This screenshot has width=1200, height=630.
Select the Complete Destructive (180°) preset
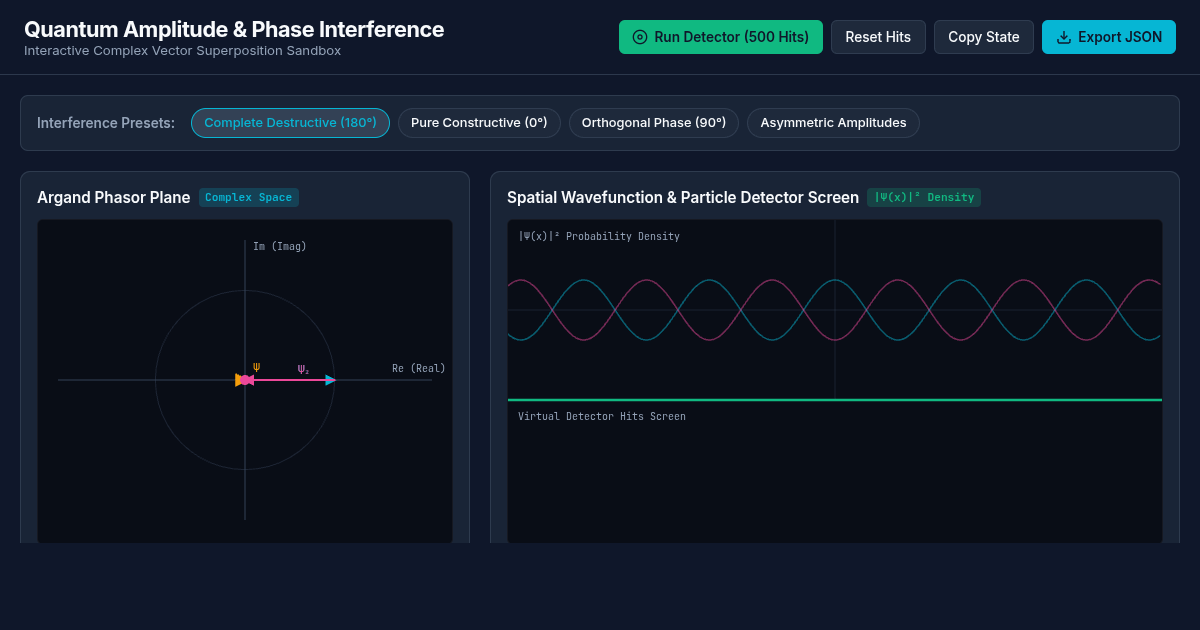pos(290,123)
